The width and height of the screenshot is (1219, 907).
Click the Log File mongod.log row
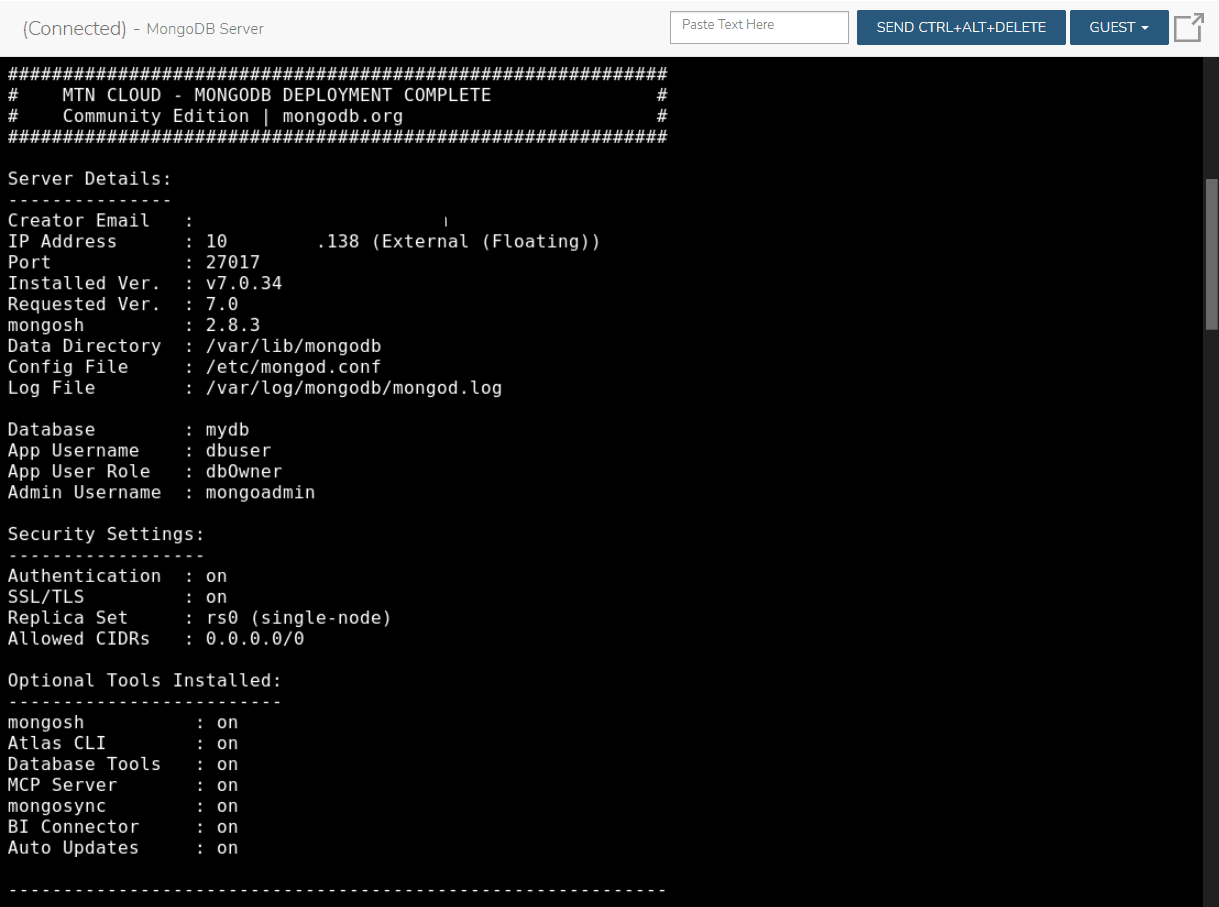(x=255, y=389)
